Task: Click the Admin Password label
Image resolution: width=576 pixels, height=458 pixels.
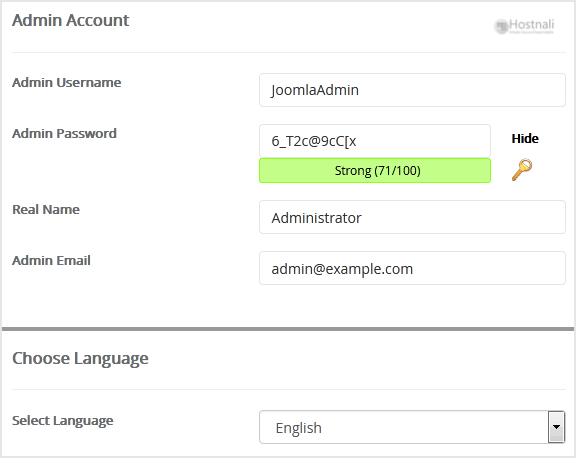Action: tap(64, 133)
